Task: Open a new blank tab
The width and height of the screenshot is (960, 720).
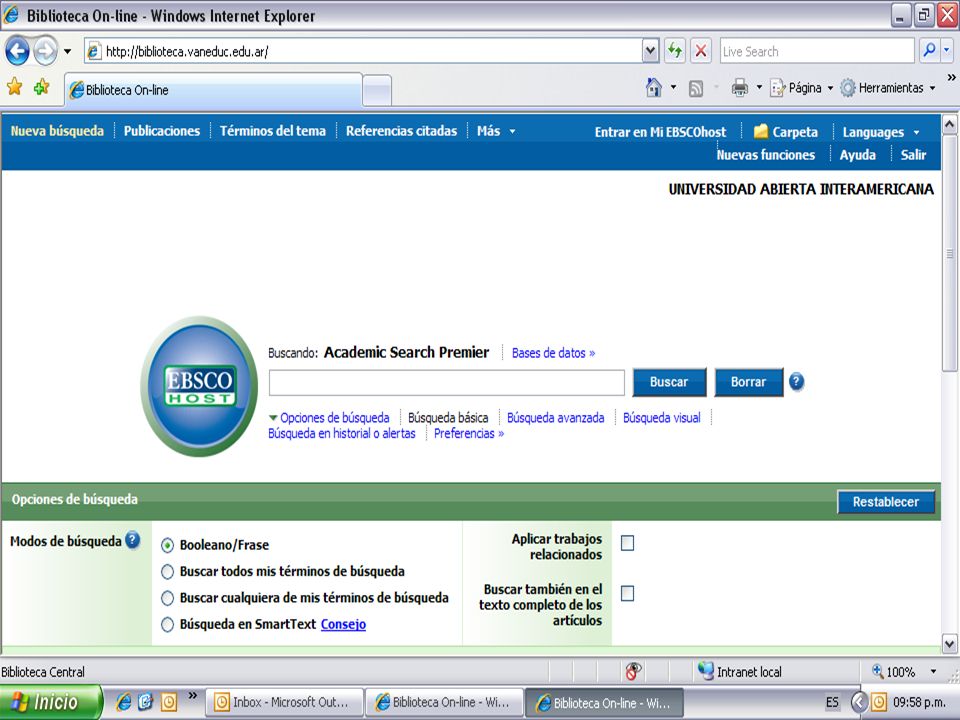Action: click(377, 91)
